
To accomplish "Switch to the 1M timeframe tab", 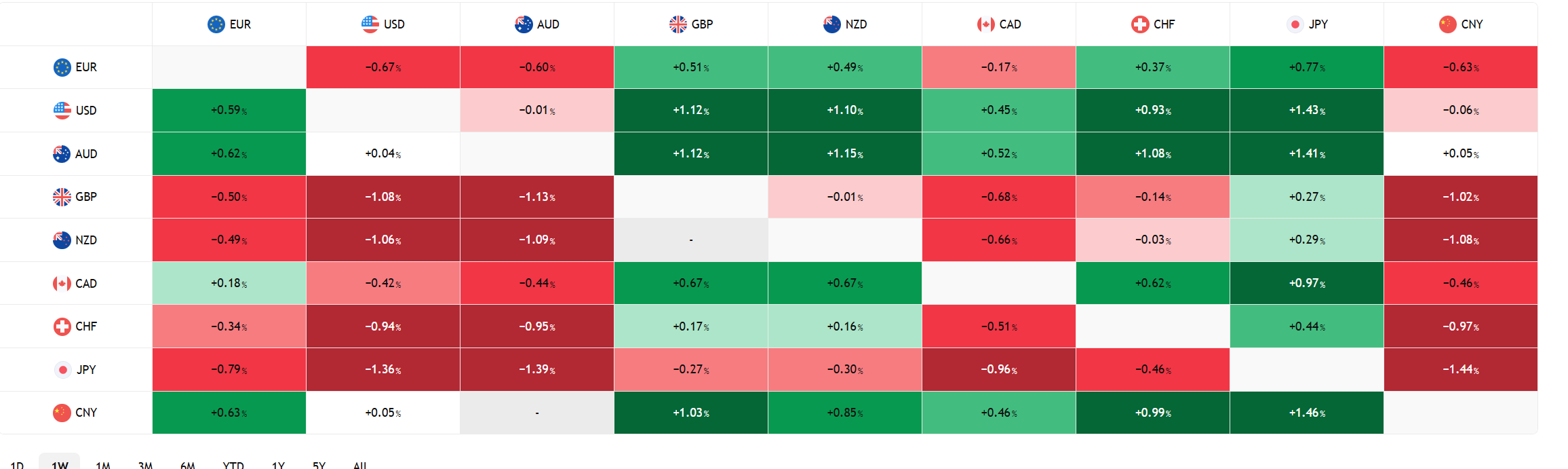I will (x=103, y=464).
